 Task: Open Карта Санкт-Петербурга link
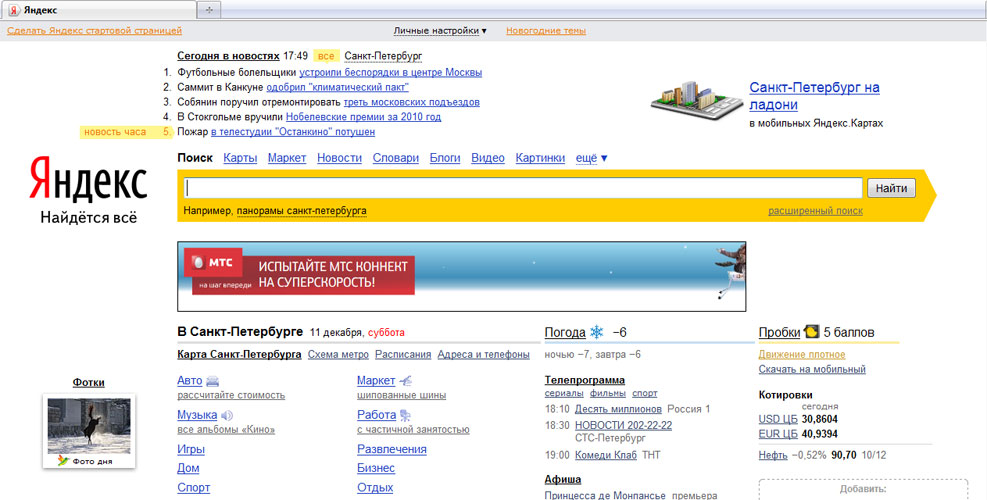(239, 355)
